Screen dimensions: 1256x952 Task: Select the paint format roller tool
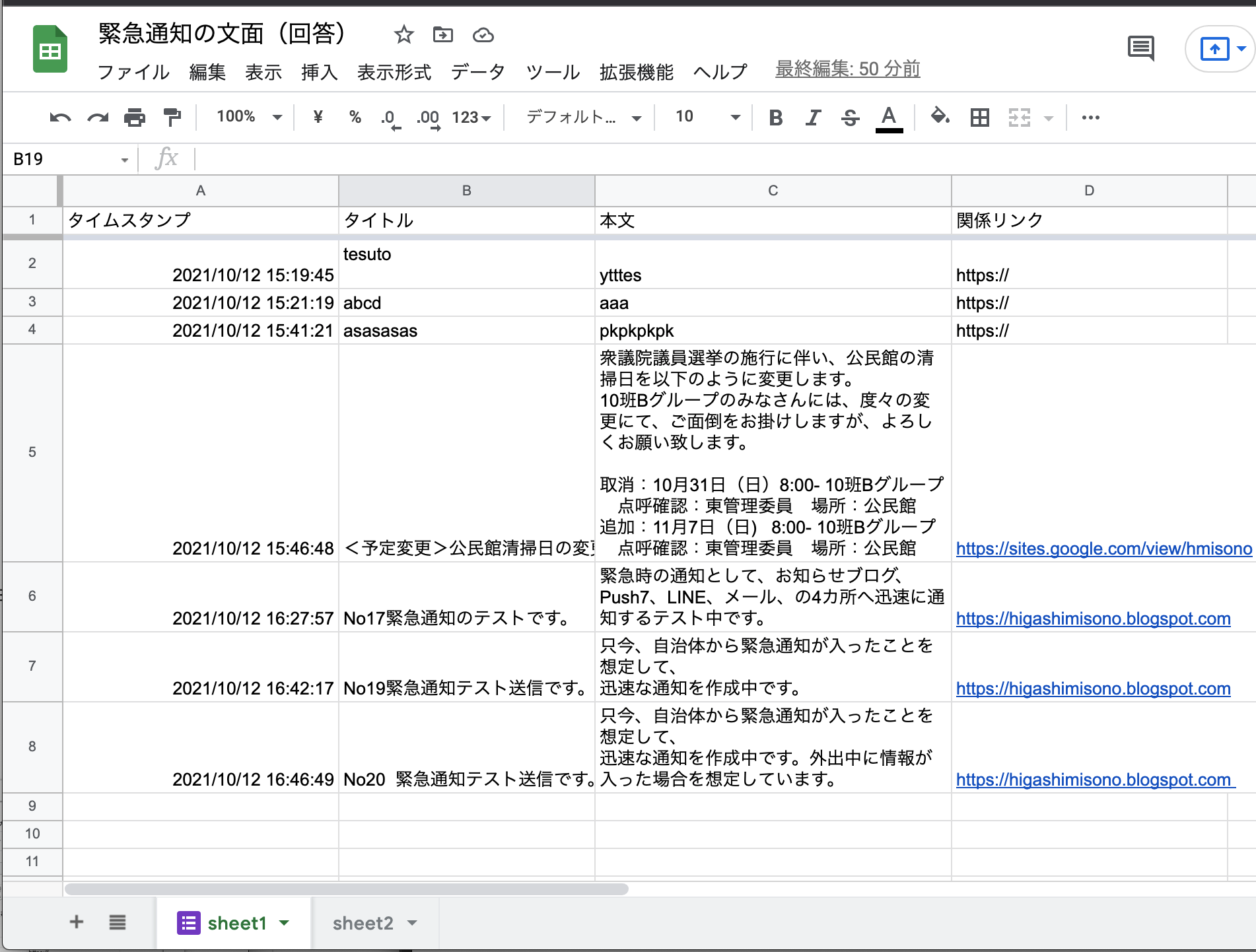tap(172, 118)
